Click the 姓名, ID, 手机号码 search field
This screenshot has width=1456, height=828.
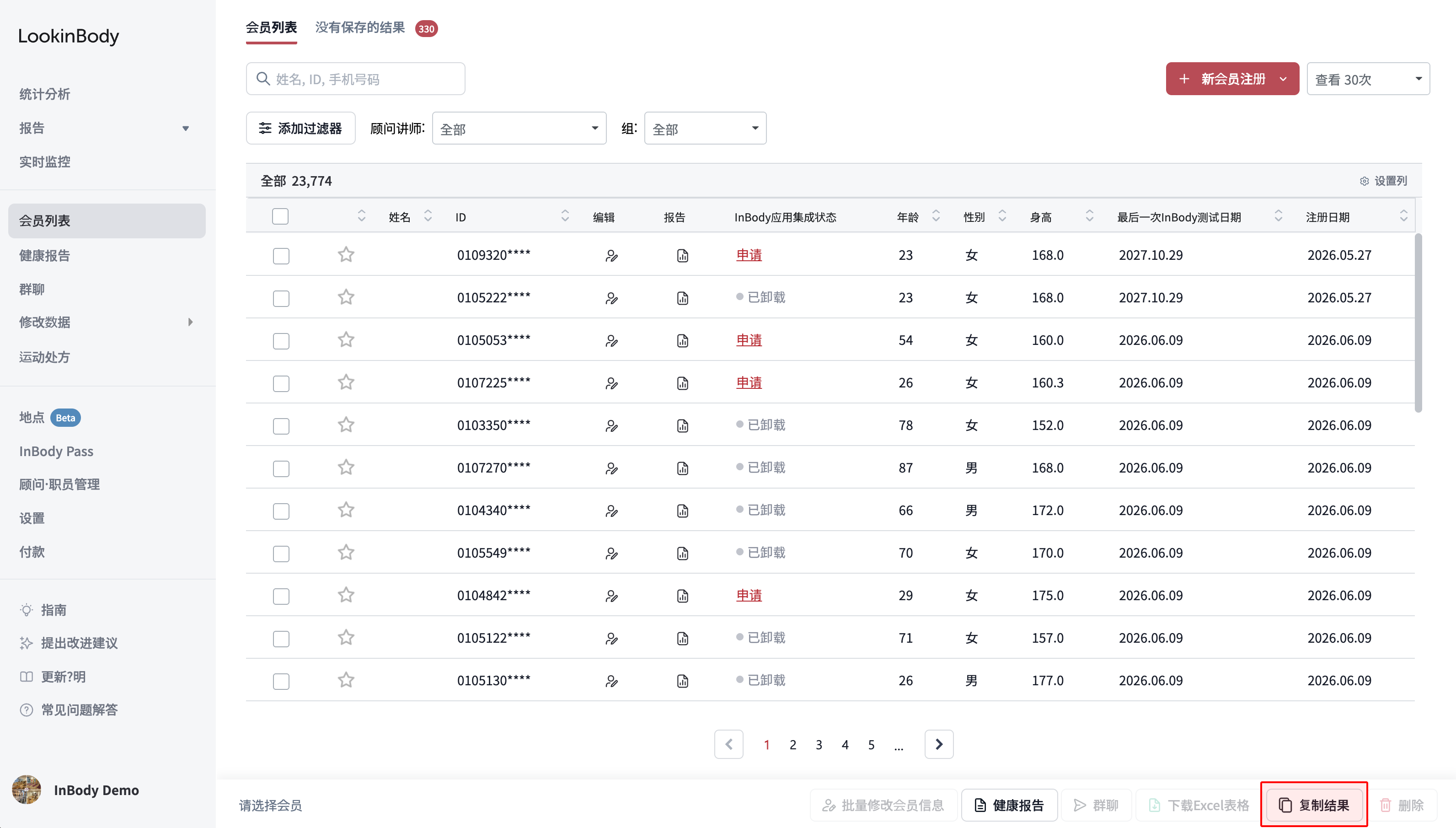pyautogui.click(x=355, y=79)
